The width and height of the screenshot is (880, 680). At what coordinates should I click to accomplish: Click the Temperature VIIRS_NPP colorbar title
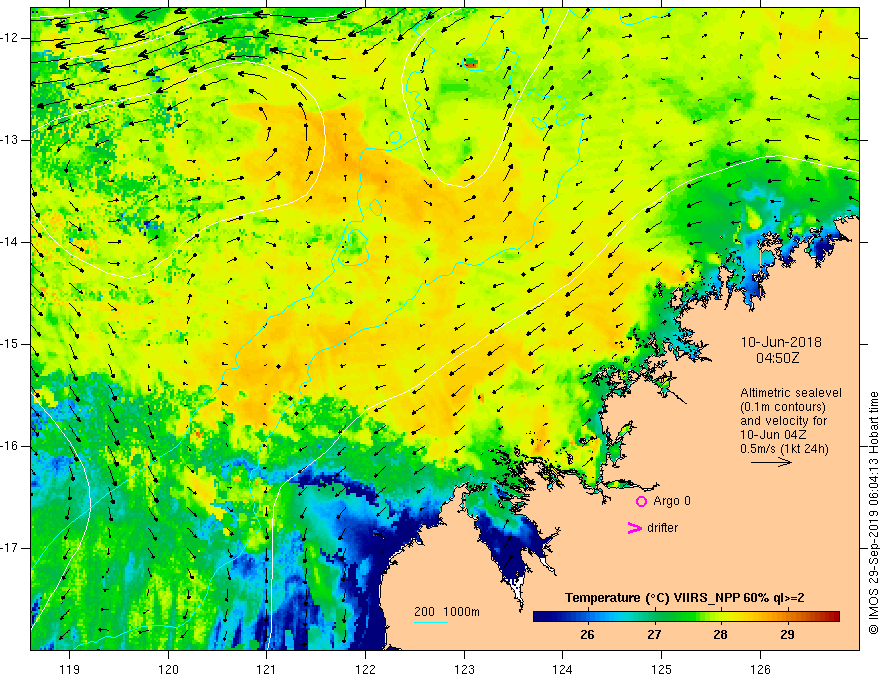tap(685, 598)
